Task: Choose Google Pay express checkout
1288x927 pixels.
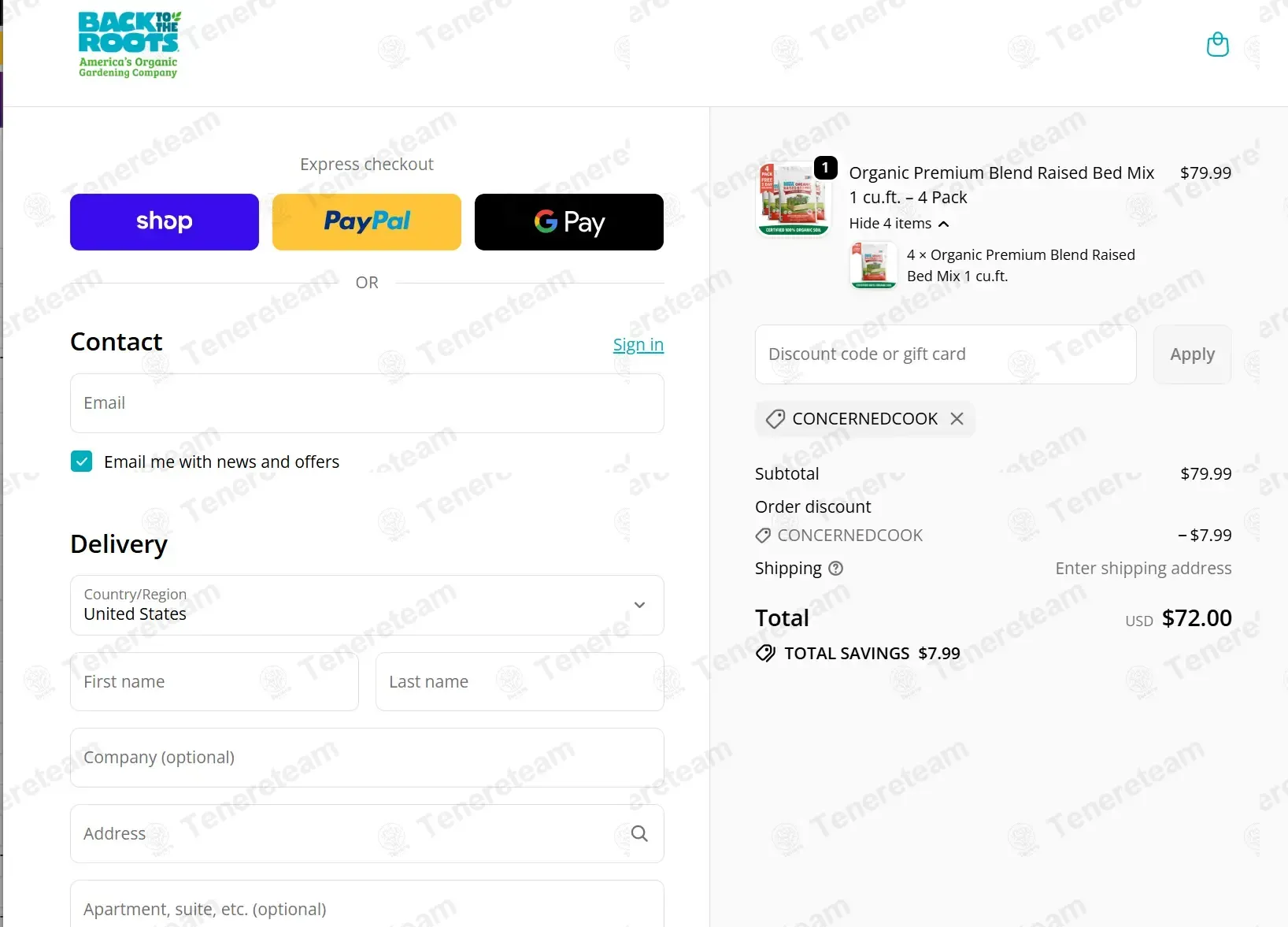Action: [569, 222]
